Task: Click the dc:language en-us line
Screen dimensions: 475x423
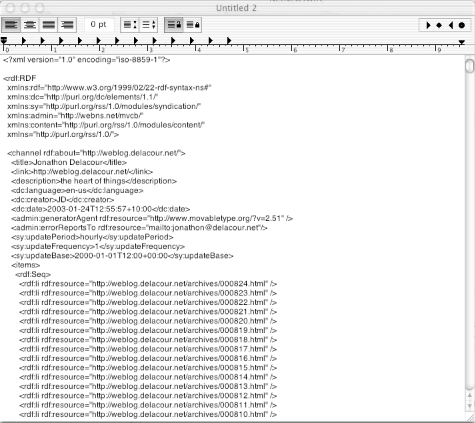Action: coord(77,190)
